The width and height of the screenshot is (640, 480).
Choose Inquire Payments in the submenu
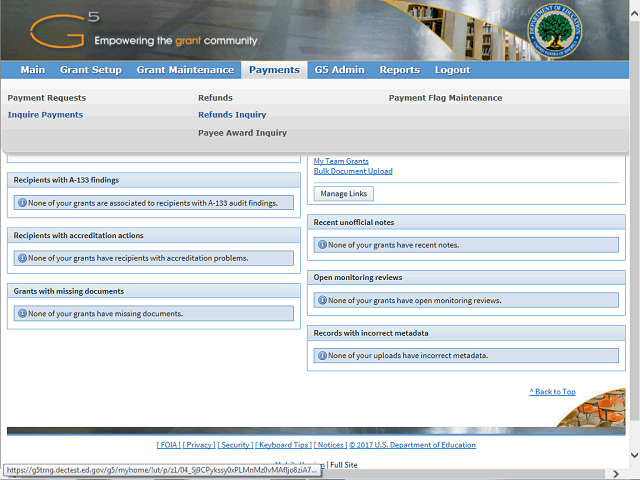[45, 115]
